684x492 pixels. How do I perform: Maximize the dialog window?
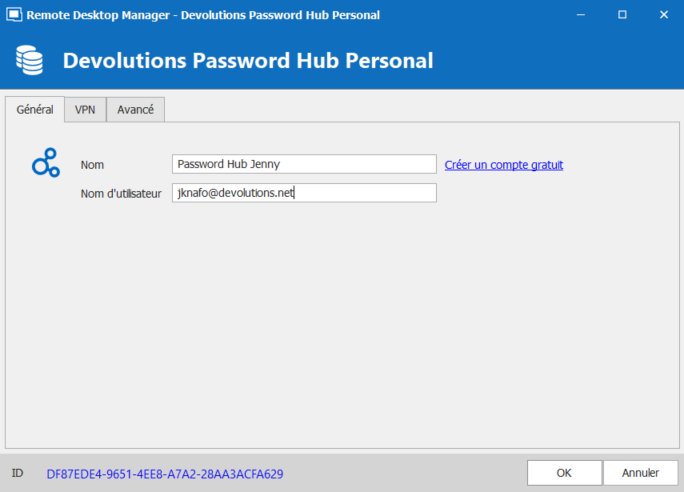pyautogui.click(x=621, y=15)
